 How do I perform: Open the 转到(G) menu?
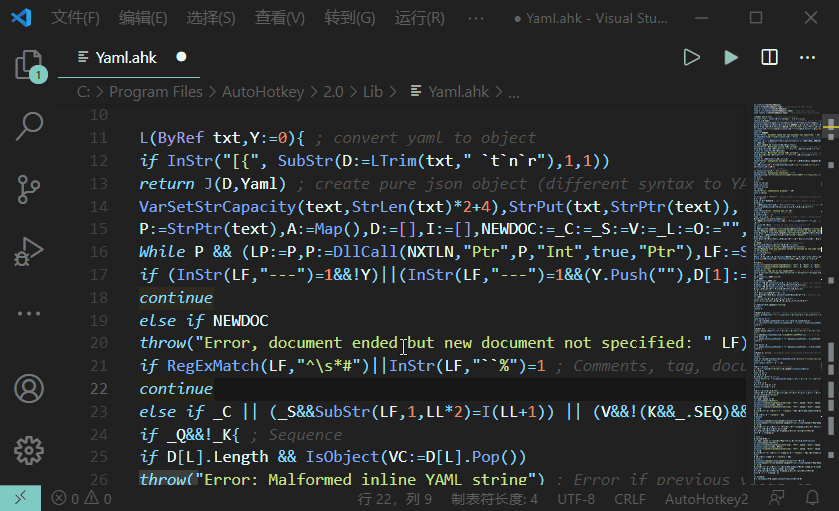click(349, 18)
